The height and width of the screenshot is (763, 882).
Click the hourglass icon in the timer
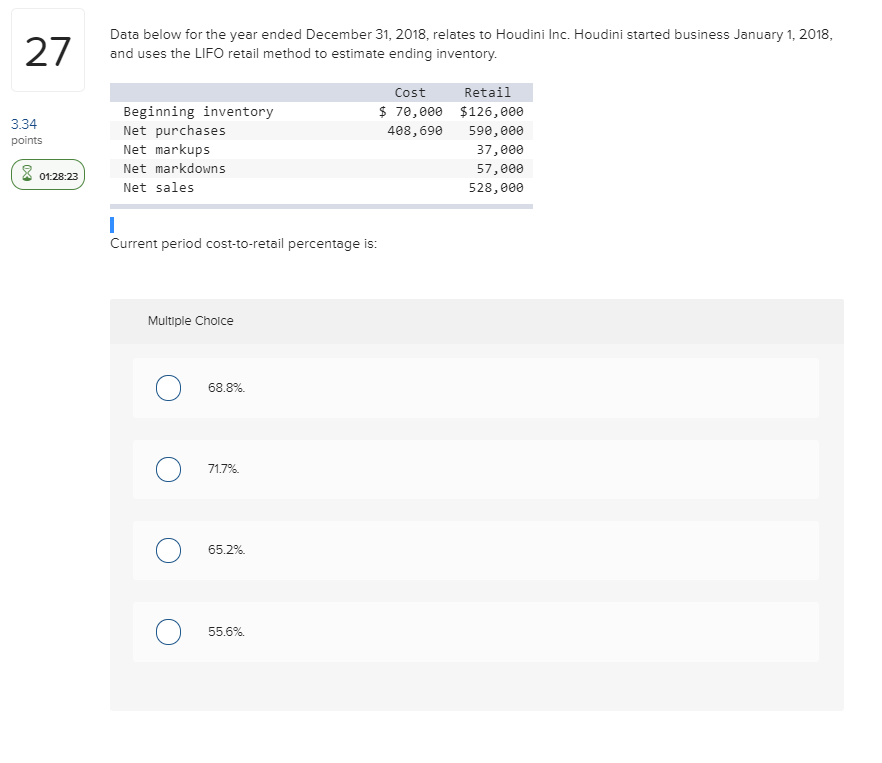point(28,176)
